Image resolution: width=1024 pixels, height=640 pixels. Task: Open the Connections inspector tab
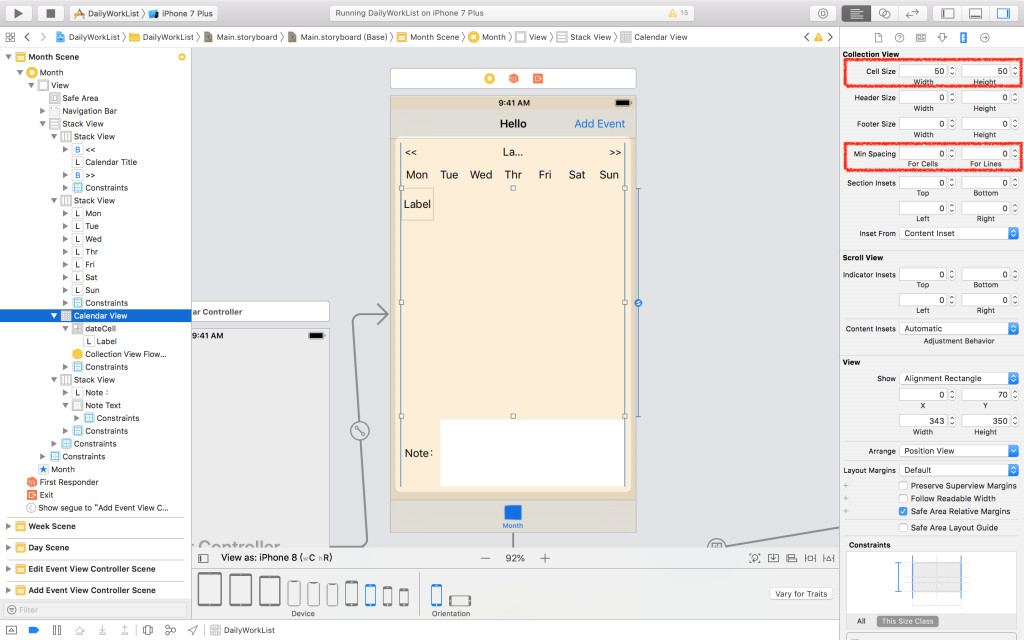pos(985,38)
